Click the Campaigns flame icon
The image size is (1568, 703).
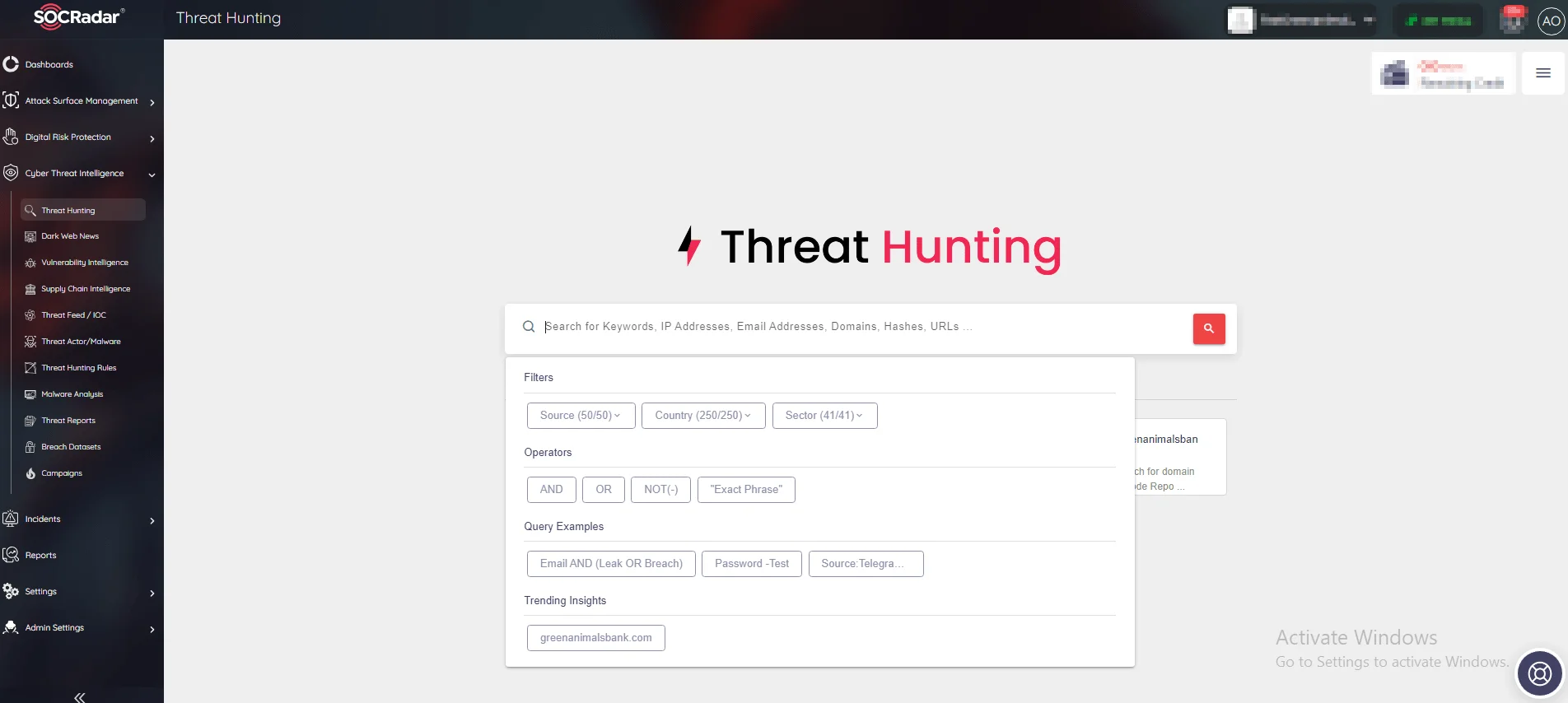30,473
